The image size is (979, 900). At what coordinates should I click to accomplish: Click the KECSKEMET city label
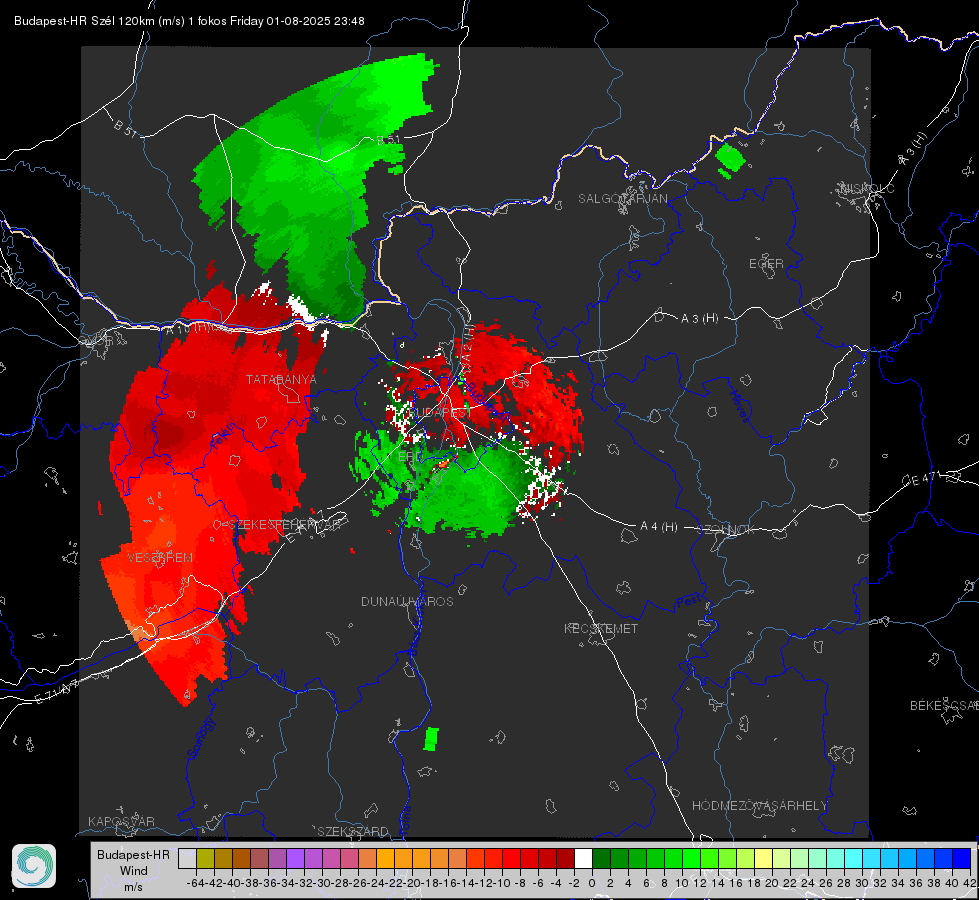pyautogui.click(x=601, y=629)
